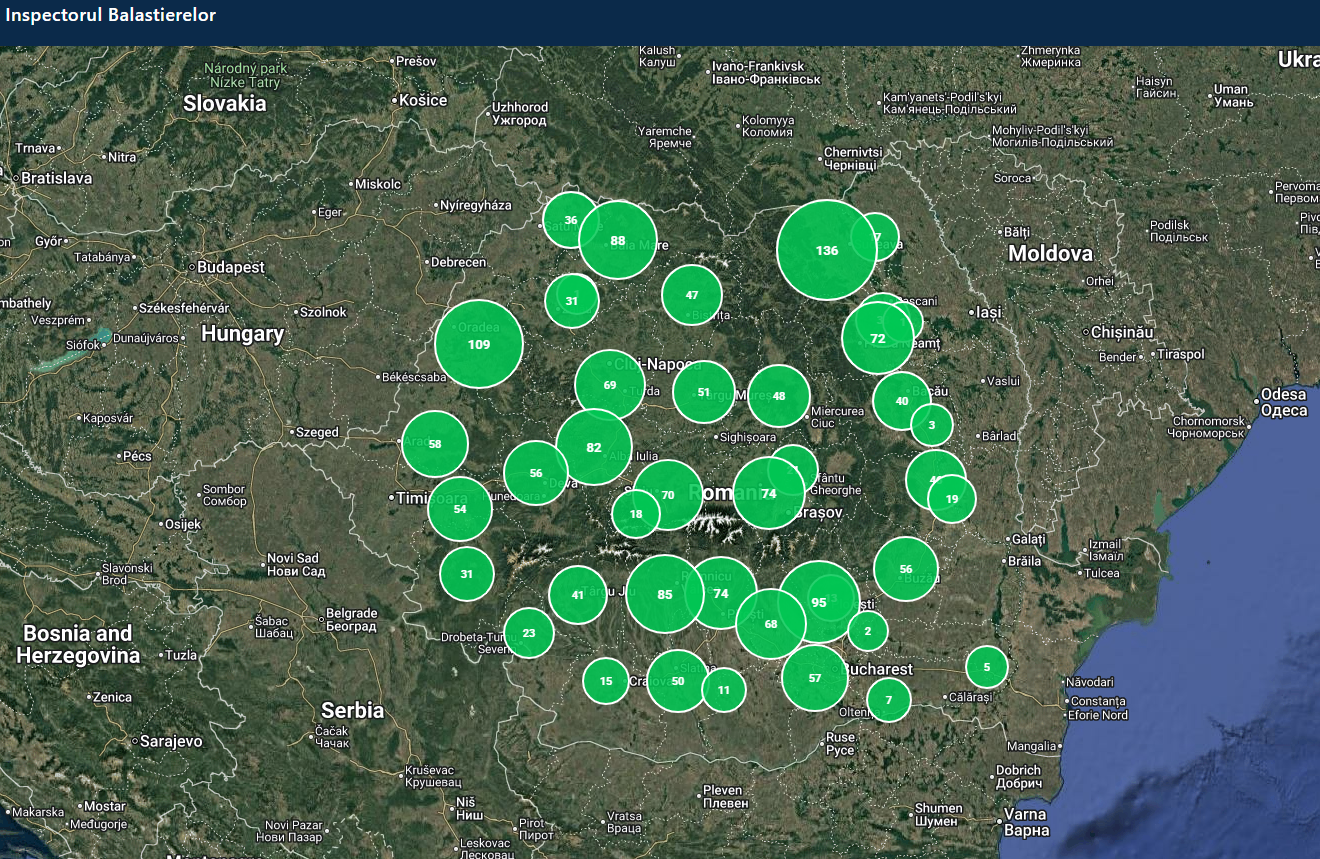Open the cluster marker showing 41
Image resolution: width=1320 pixels, height=859 pixels.
(578, 595)
